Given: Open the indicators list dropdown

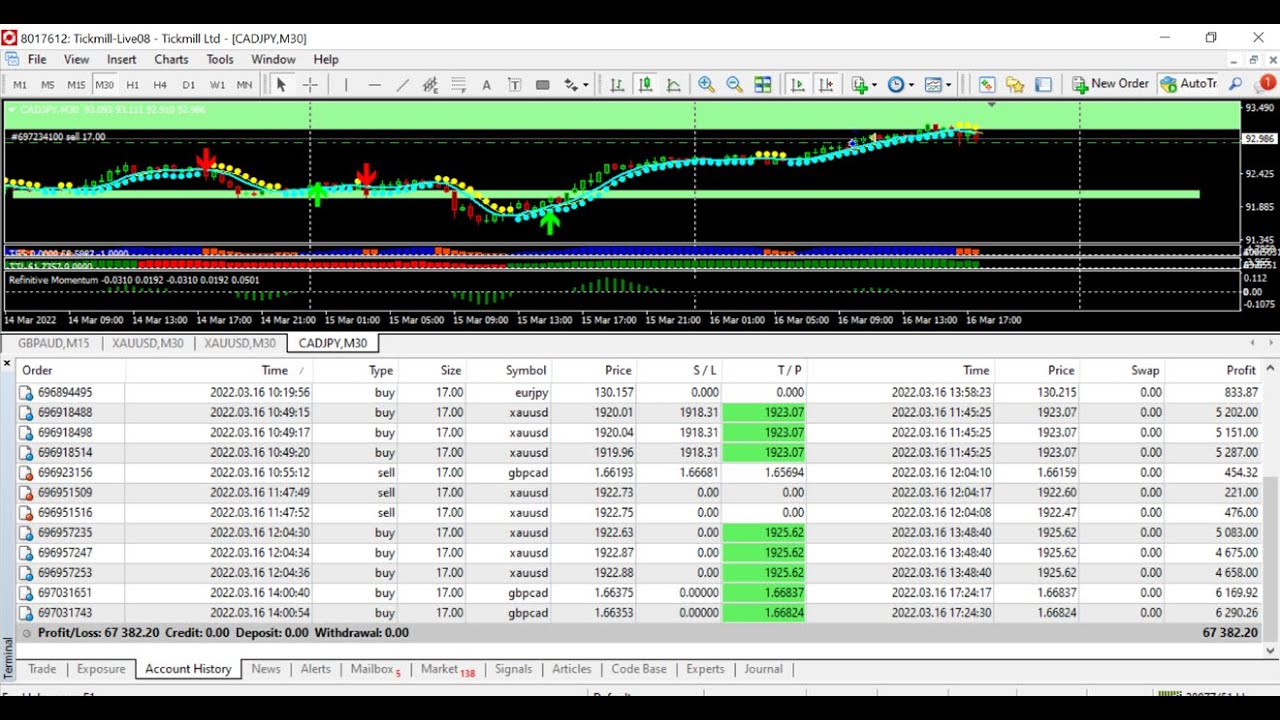Looking at the screenshot, I should tap(863, 85).
